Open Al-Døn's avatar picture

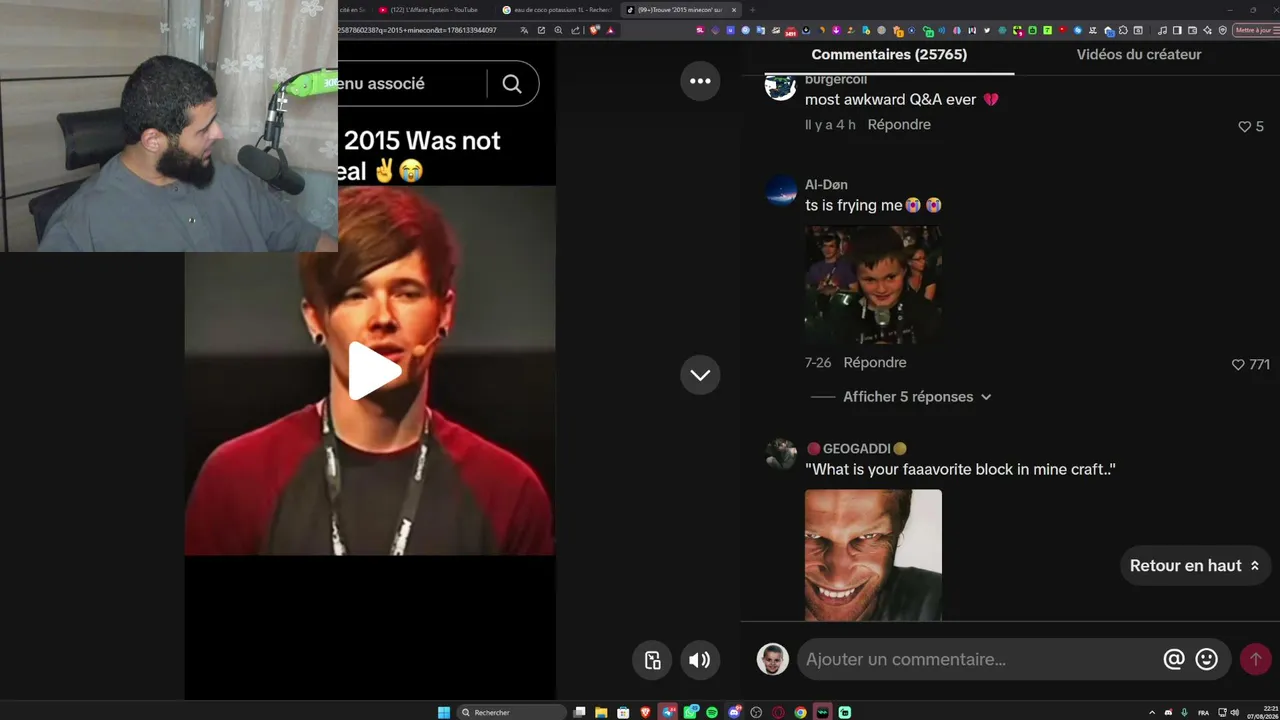[781, 190]
